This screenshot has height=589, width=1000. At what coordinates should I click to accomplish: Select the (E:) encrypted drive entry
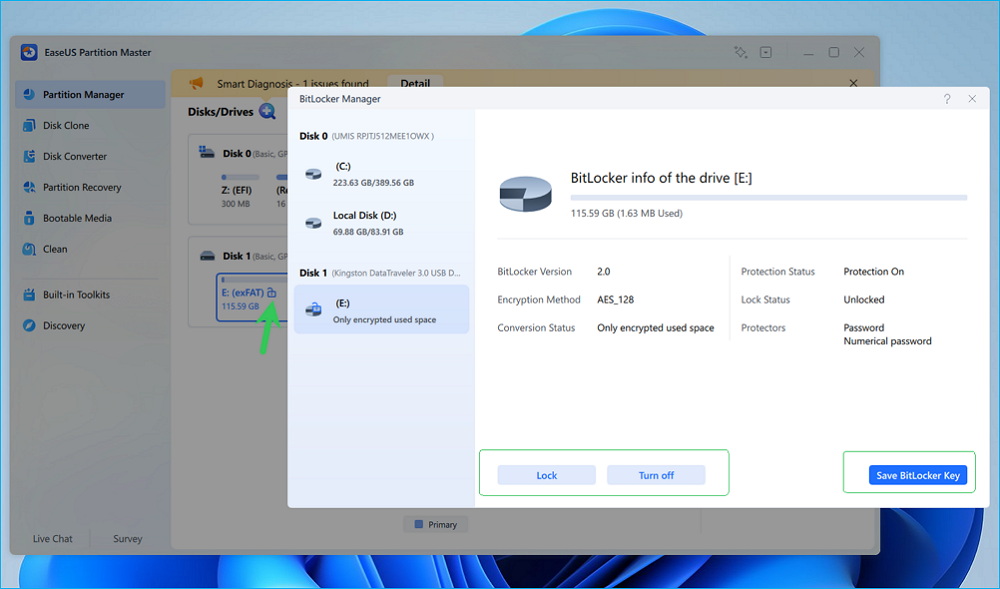[x=381, y=310]
